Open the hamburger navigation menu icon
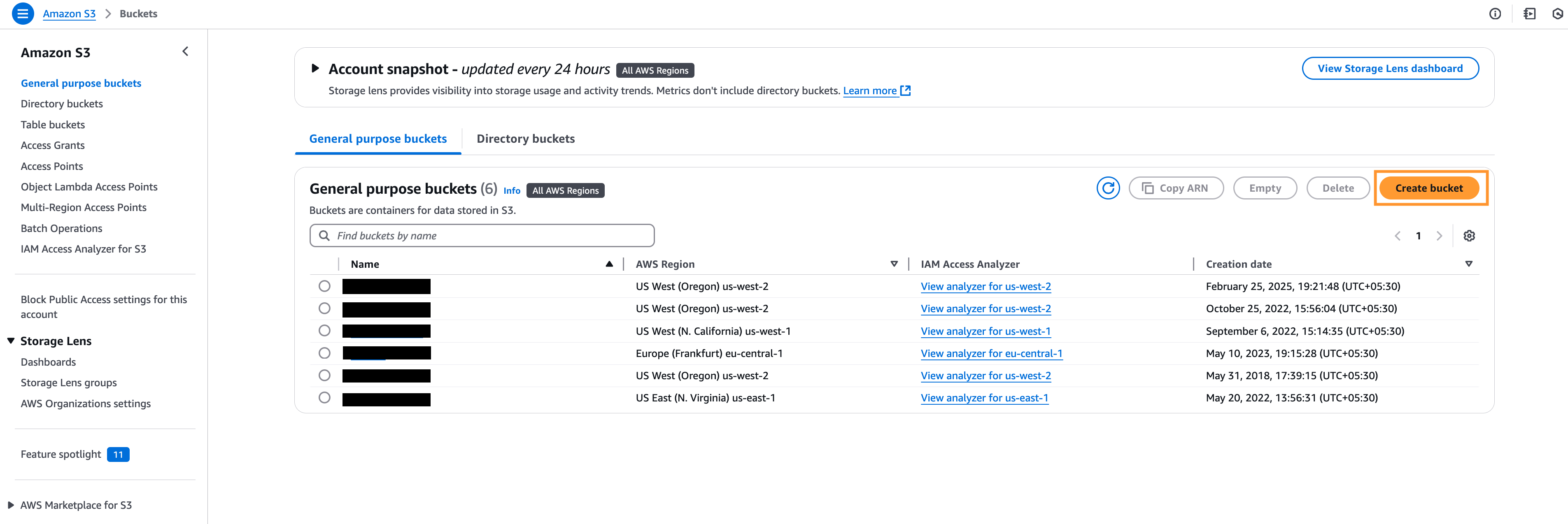The width and height of the screenshot is (1568, 524). tap(23, 14)
